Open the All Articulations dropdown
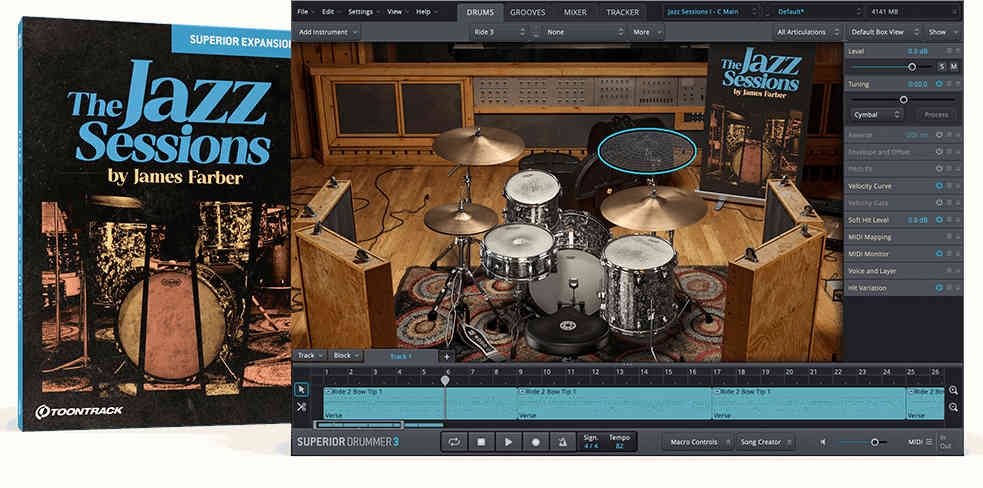This screenshot has width=983, height=488. pyautogui.click(x=807, y=31)
